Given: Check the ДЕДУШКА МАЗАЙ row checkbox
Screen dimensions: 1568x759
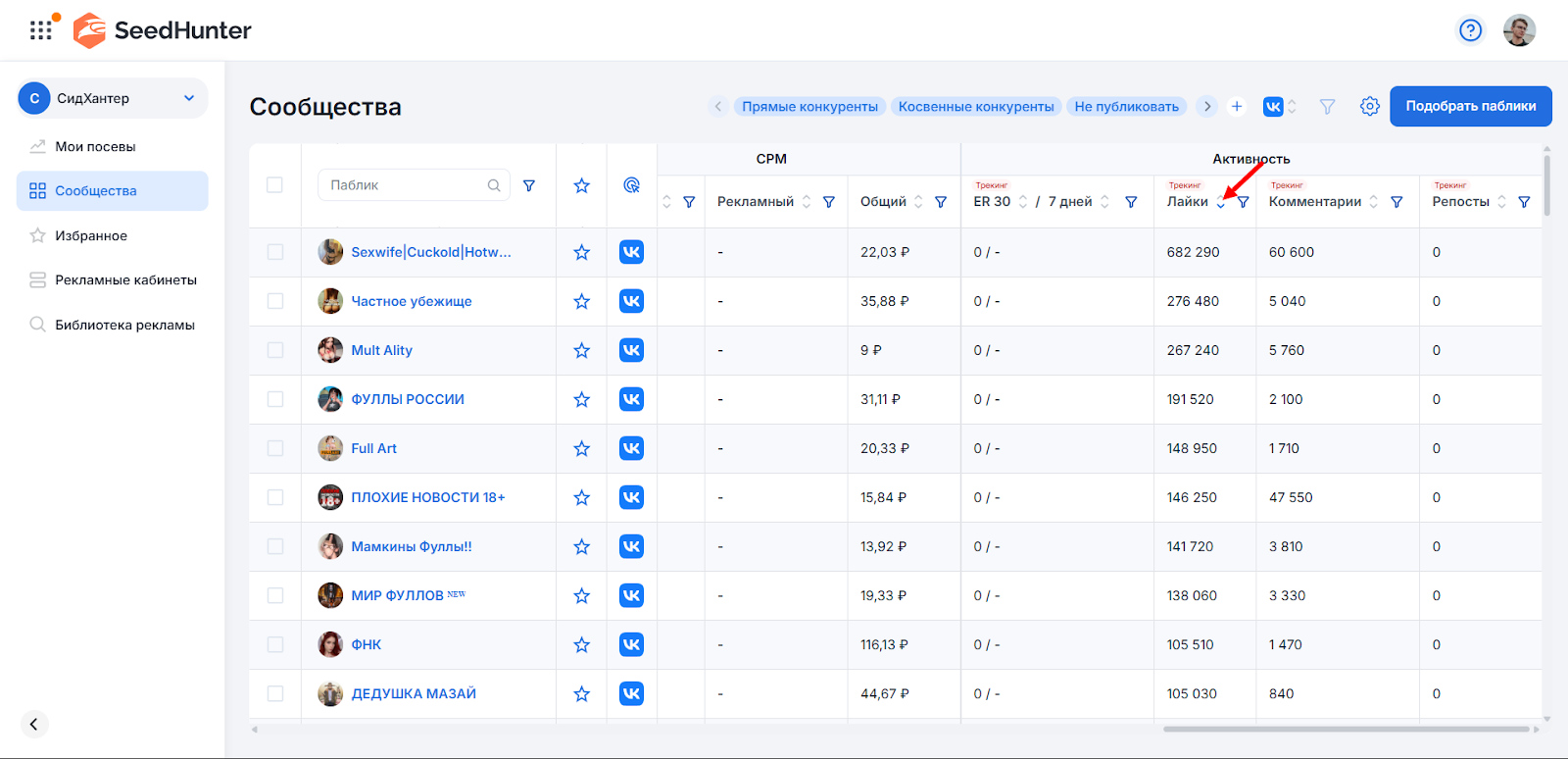Looking at the screenshot, I should click(275, 693).
